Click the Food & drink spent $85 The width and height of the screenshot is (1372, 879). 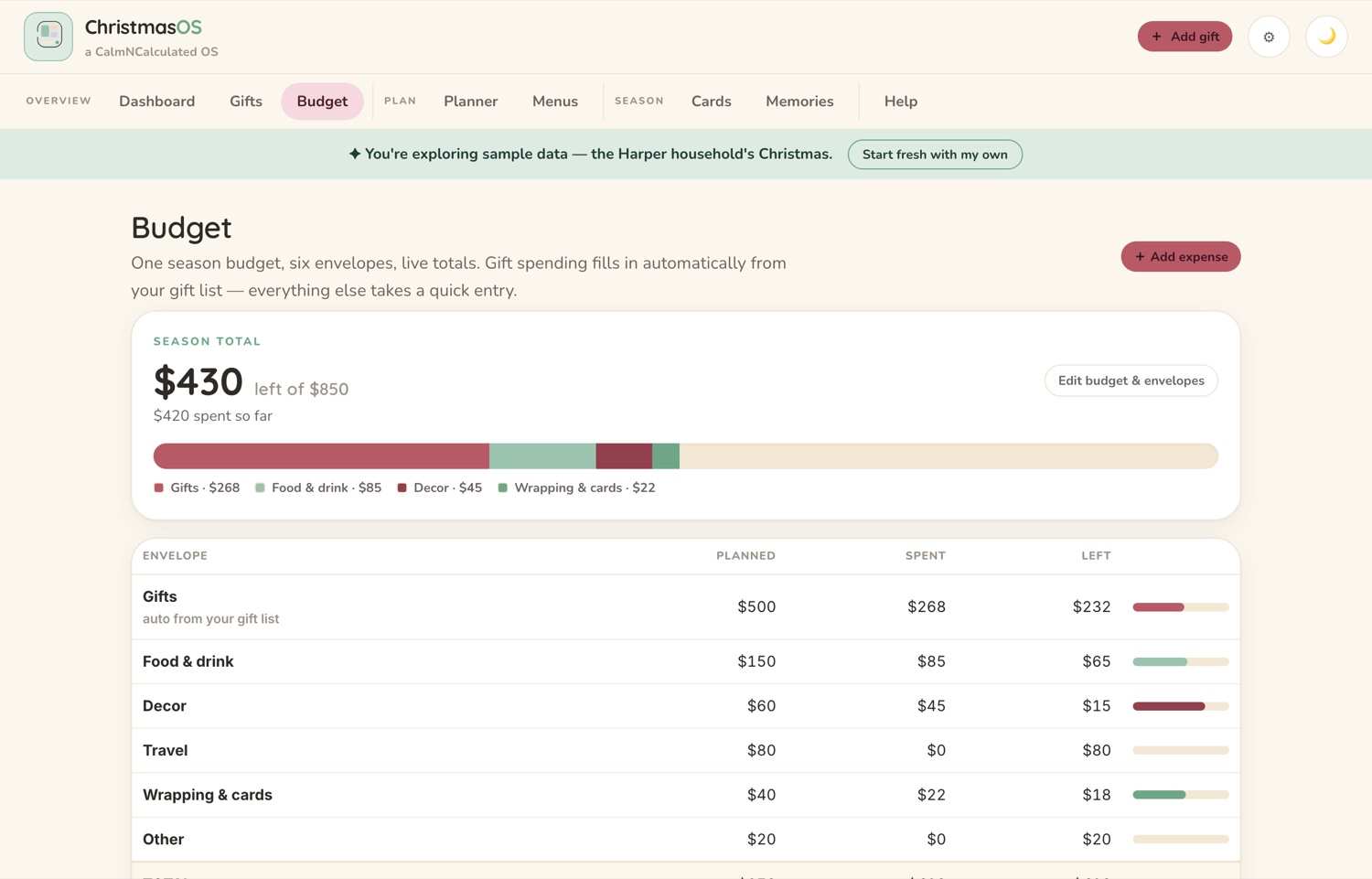(931, 661)
